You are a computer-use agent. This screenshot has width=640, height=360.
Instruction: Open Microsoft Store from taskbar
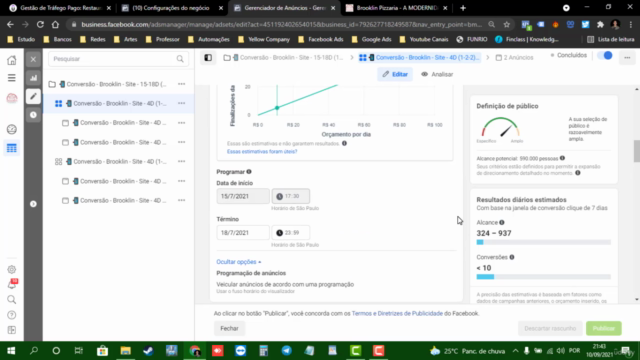[102, 351]
